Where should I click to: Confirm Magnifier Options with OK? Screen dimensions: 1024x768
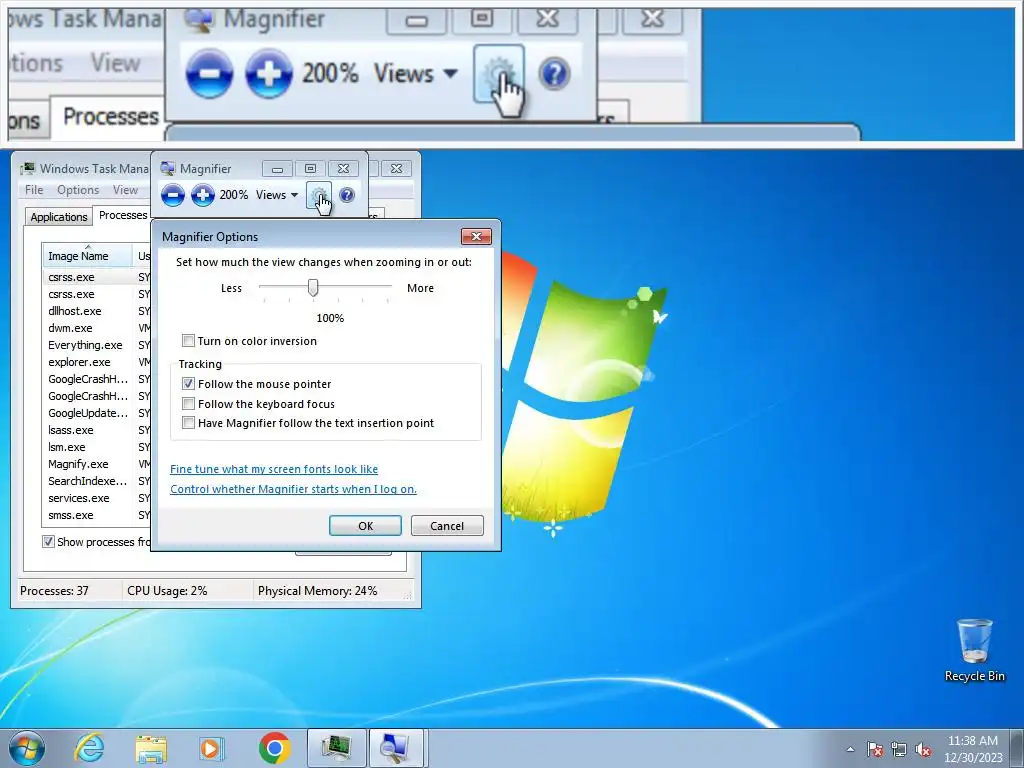coord(365,526)
